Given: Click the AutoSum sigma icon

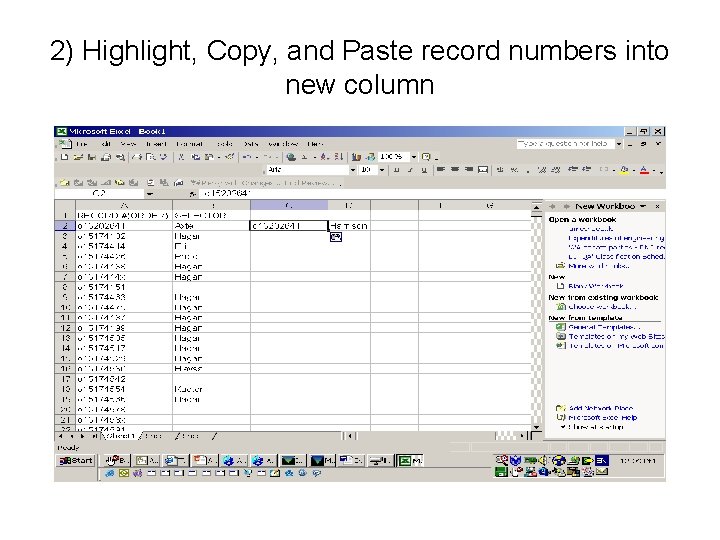Looking at the screenshot, I should [304, 157].
